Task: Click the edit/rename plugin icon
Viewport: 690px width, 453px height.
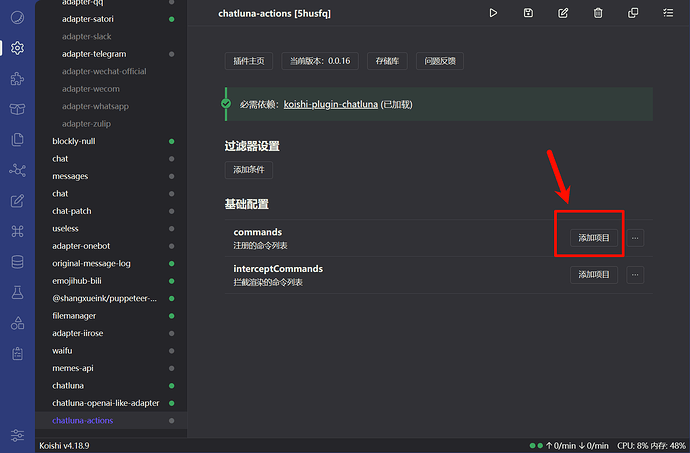Action: click(563, 13)
